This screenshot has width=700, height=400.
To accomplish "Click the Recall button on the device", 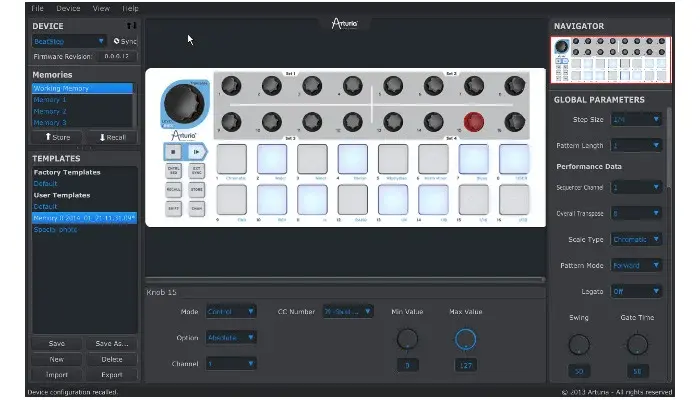I will tap(173, 190).
